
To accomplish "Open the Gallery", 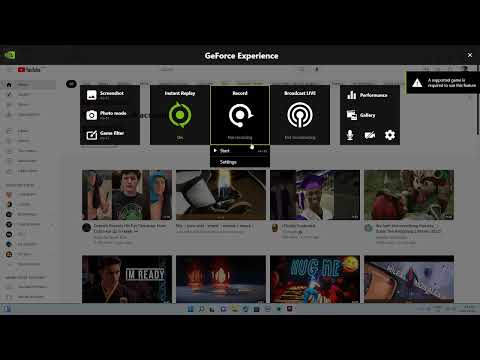I will [361, 115].
